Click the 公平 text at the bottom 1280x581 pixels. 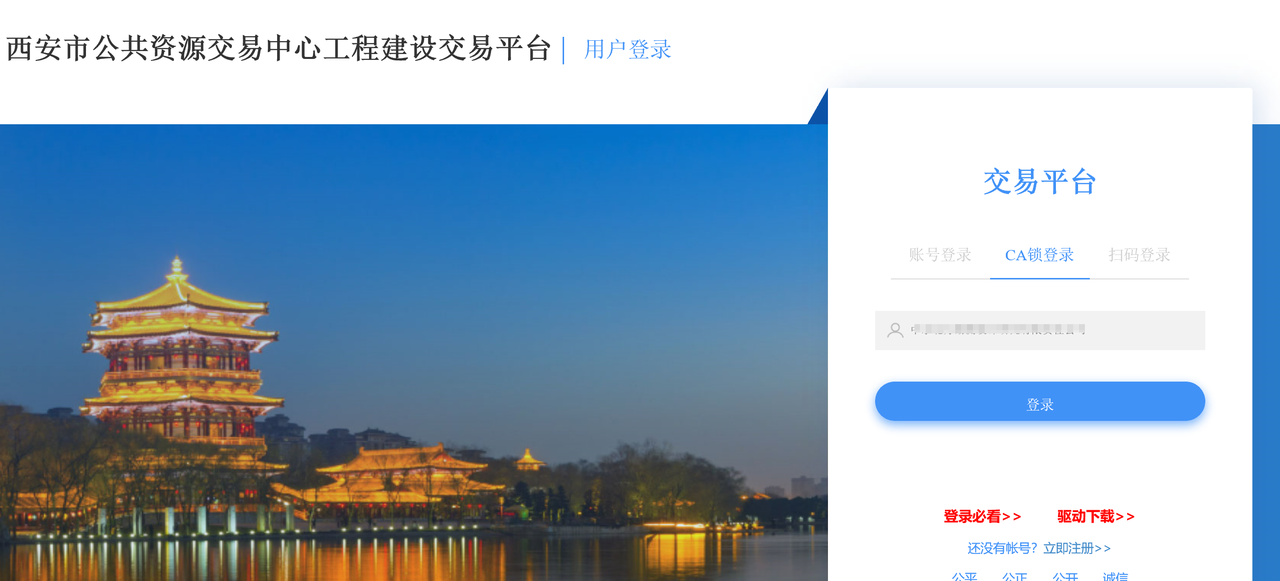[964, 577]
